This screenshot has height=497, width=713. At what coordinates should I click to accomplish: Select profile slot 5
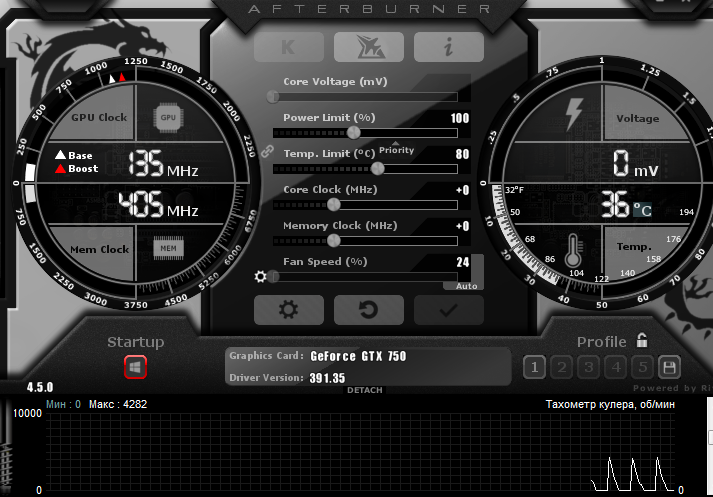643,368
